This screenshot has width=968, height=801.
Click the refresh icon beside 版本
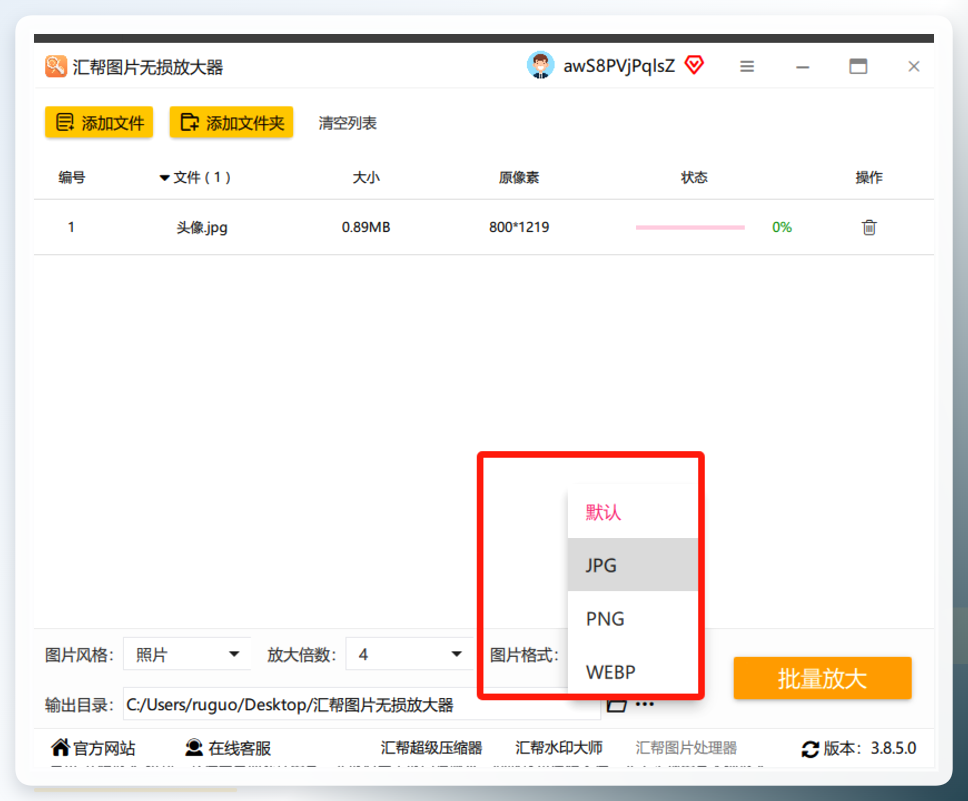pyautogui.click(x=810, y=749)
